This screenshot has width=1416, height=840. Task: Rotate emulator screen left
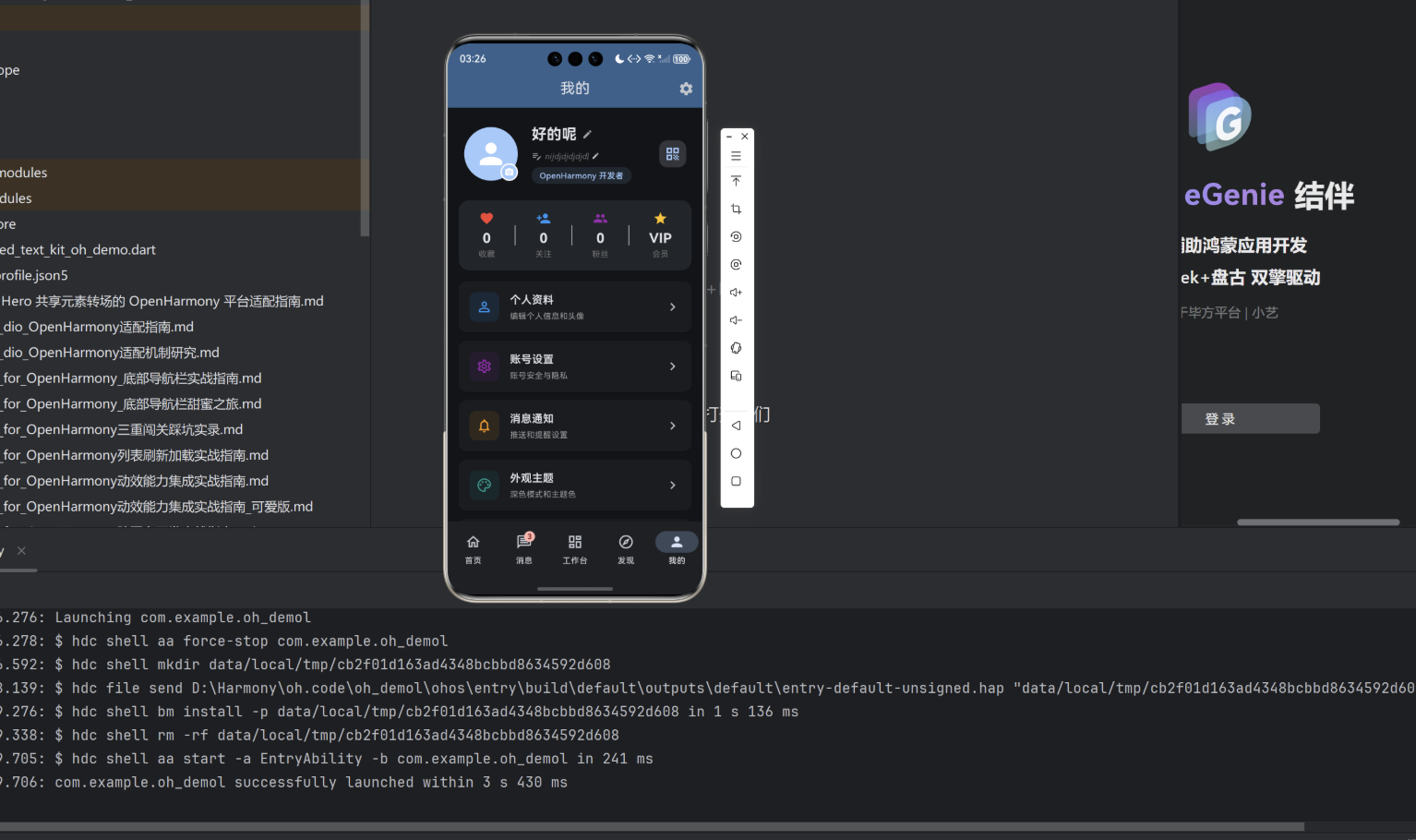pyautogui.click(x=736, y=236)
